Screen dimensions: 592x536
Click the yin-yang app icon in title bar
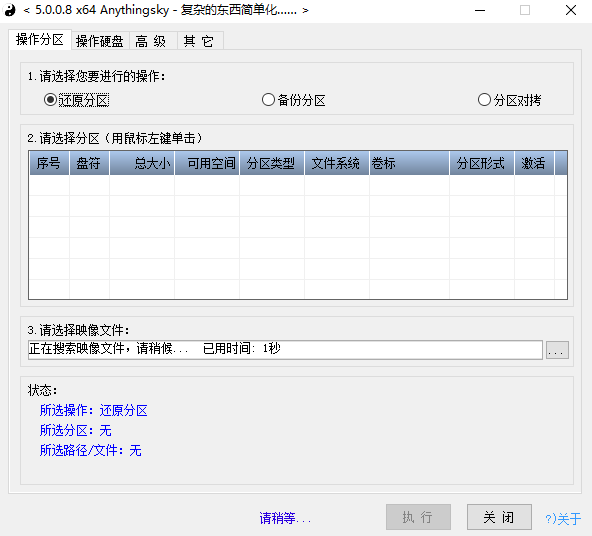pyautogui.click(x=9, y=10)
